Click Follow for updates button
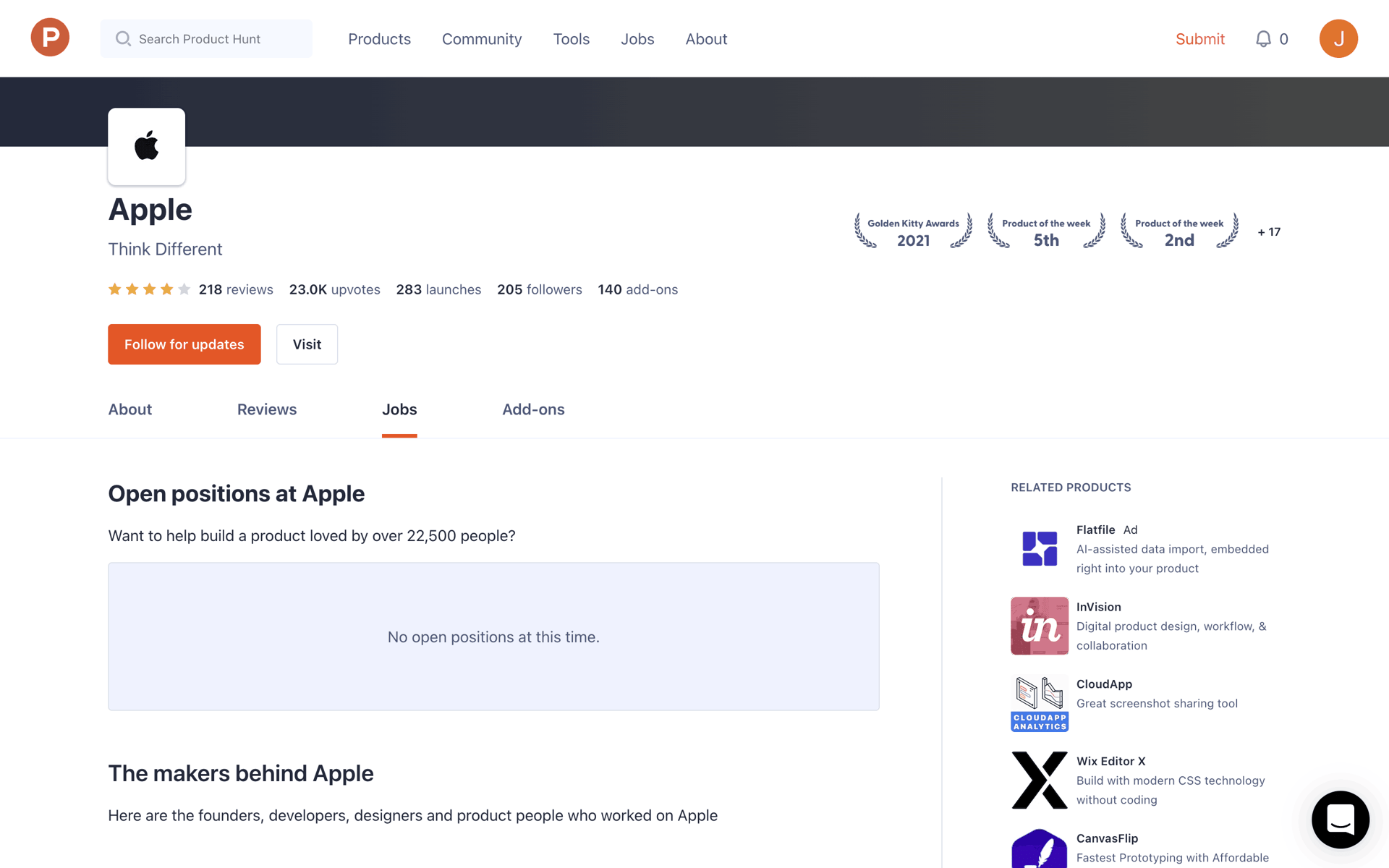 pyautogui.click(x=184, y=344)
